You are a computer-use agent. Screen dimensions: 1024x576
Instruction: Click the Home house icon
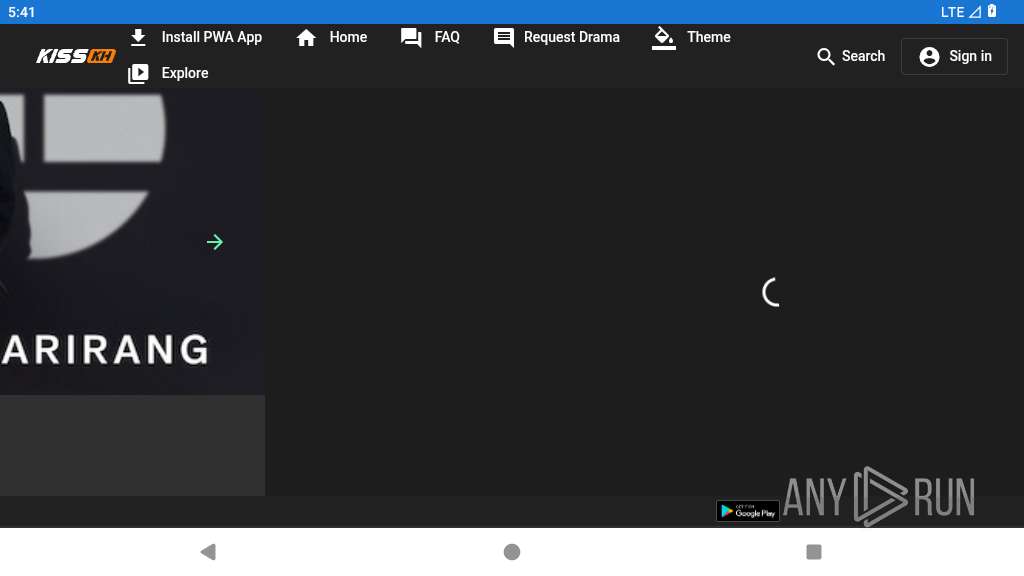306,38
